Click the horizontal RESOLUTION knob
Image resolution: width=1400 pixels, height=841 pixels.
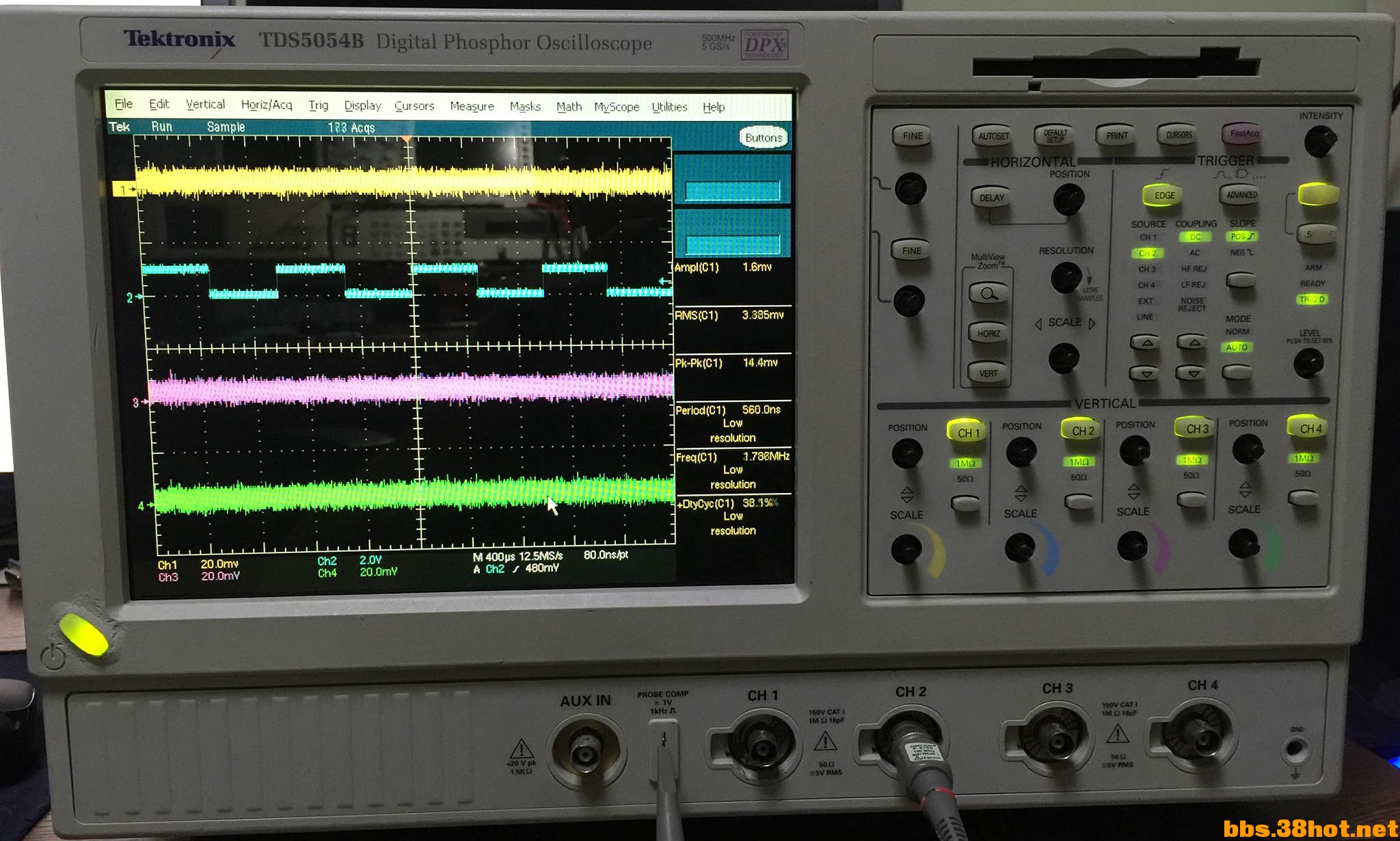[1065, 277]
